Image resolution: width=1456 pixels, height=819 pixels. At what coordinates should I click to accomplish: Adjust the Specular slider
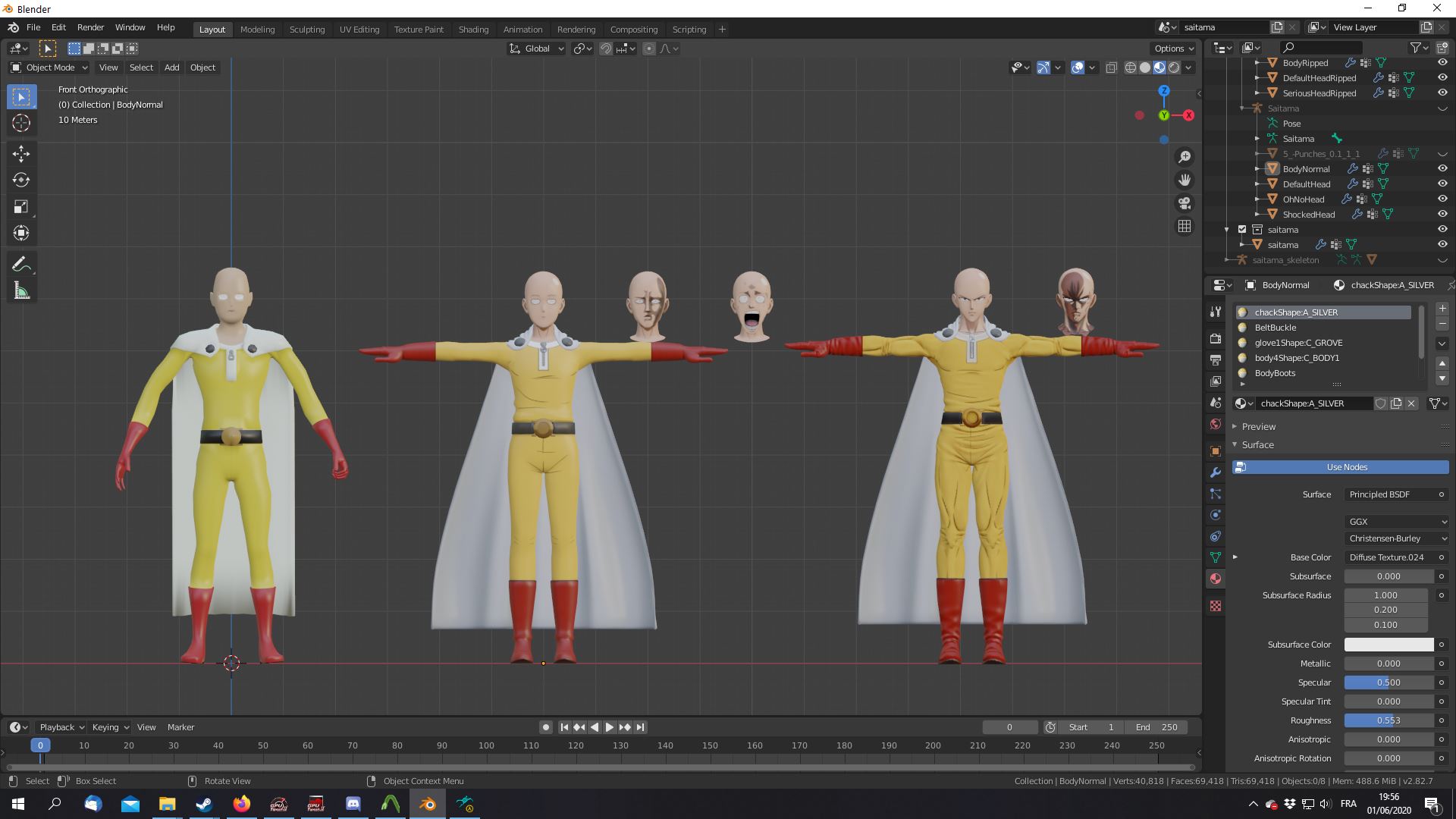coord(1389,682)
